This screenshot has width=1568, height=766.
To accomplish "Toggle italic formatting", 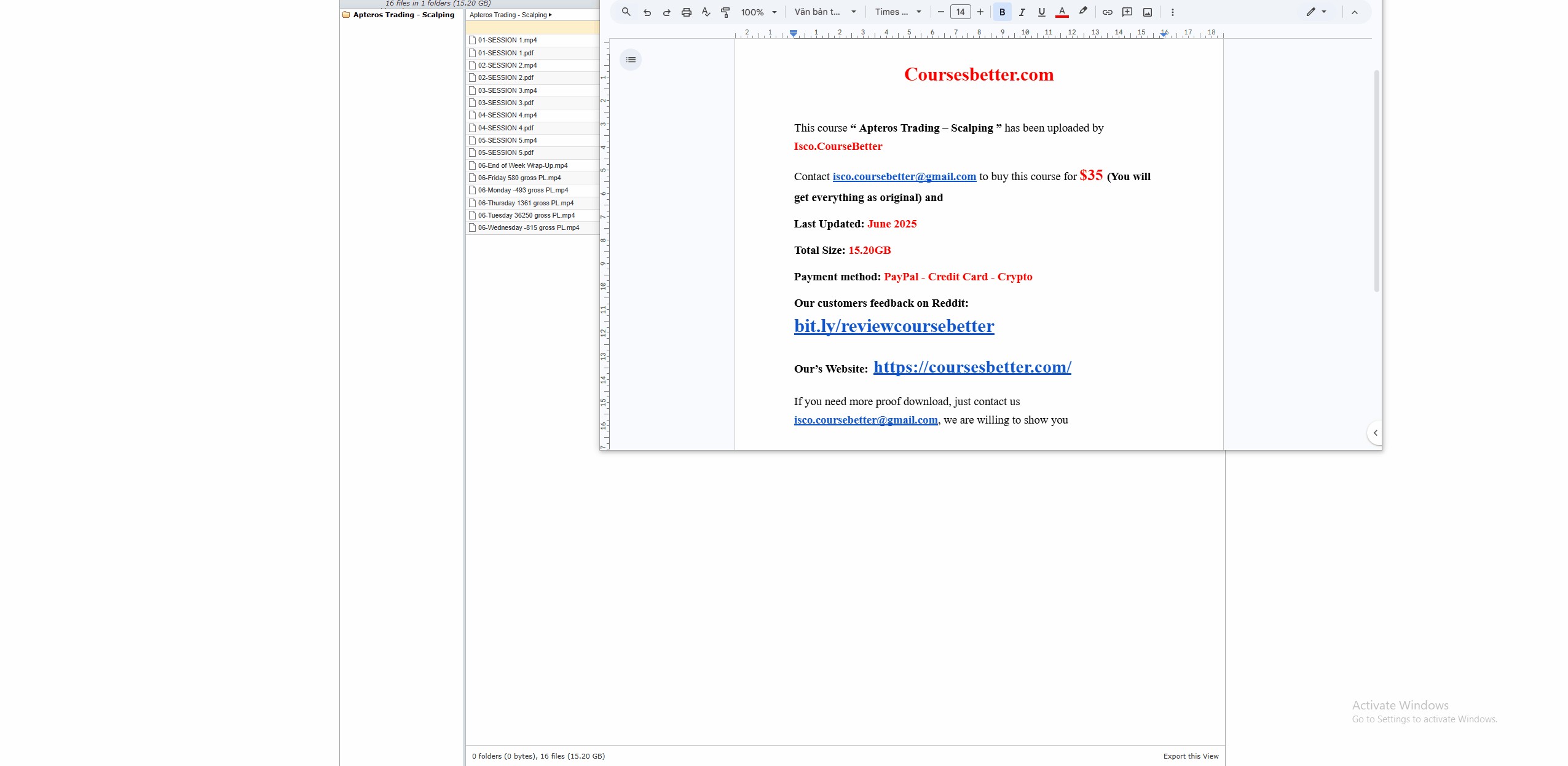I will pos(1022,12).
